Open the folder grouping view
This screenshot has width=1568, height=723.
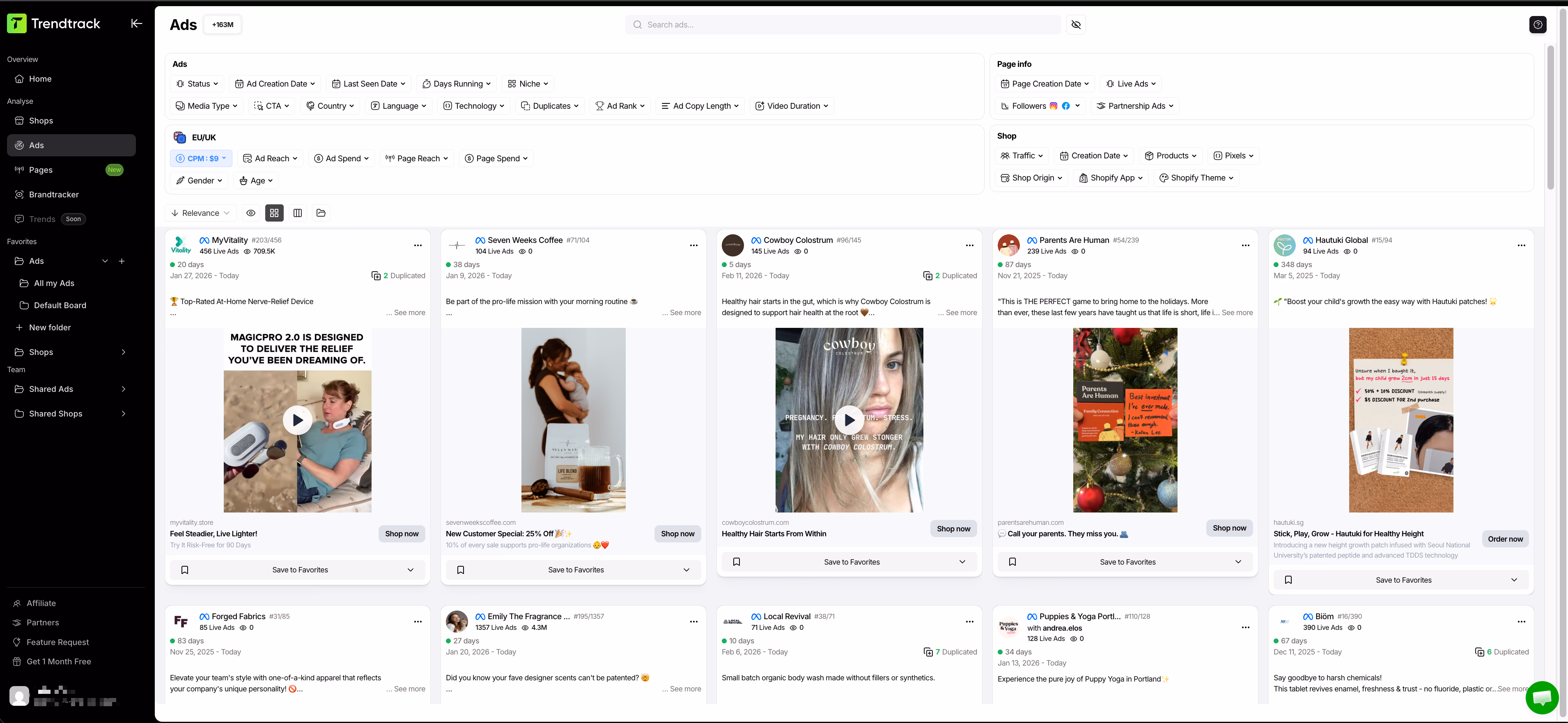321,213
